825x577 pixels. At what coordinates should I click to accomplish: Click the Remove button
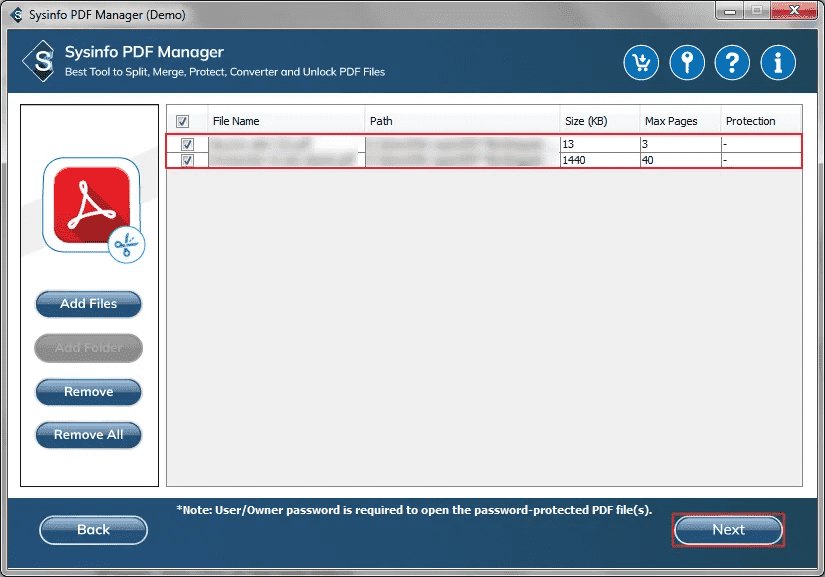tap(88, 392)
